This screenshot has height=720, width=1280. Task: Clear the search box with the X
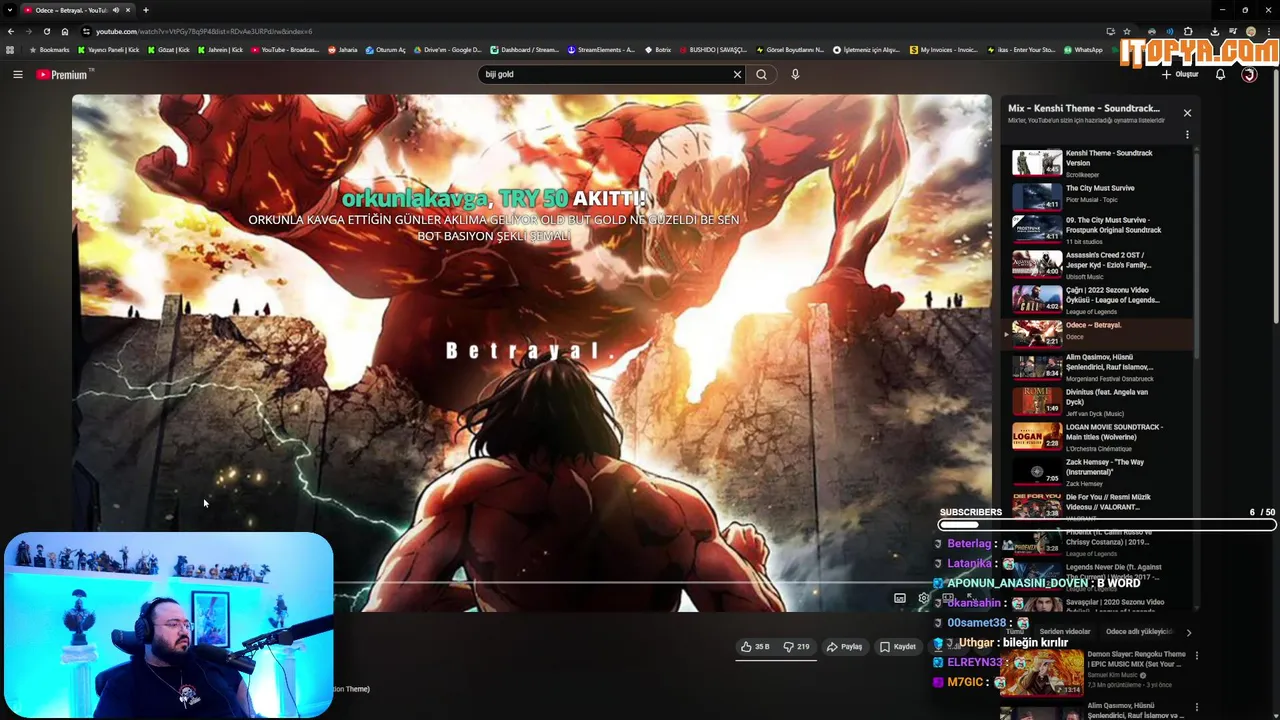pos(737,74)
